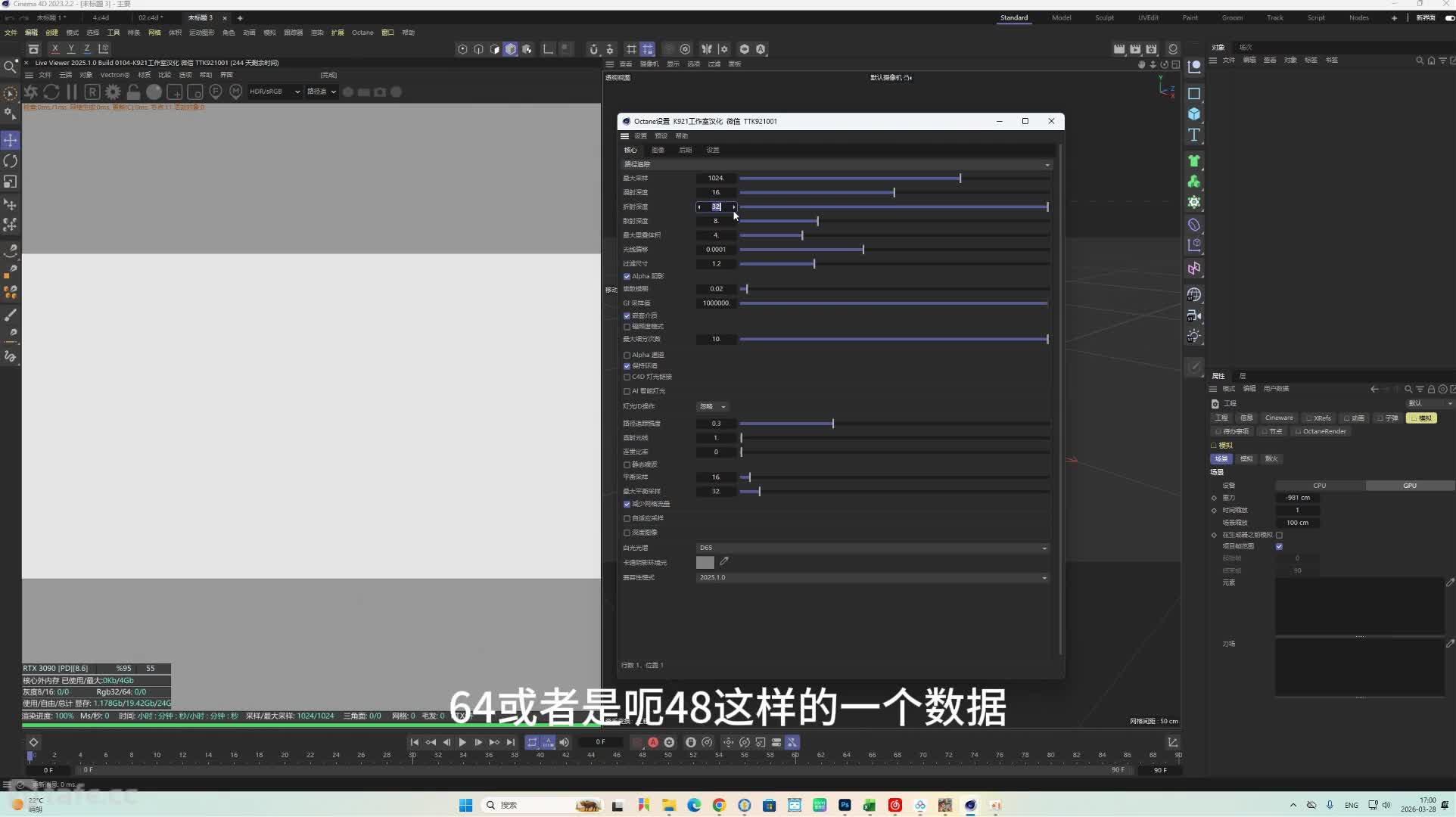Switch to the 核心 tab in Octane settings
1456x817 pixels.
tap(630, 150)
